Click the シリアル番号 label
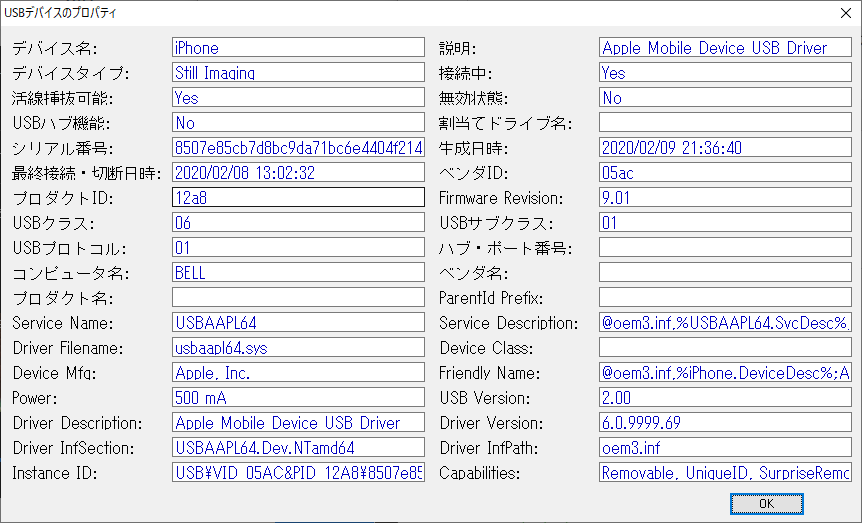The height and width of the screenshot is (523, 862). click(63, 148)
